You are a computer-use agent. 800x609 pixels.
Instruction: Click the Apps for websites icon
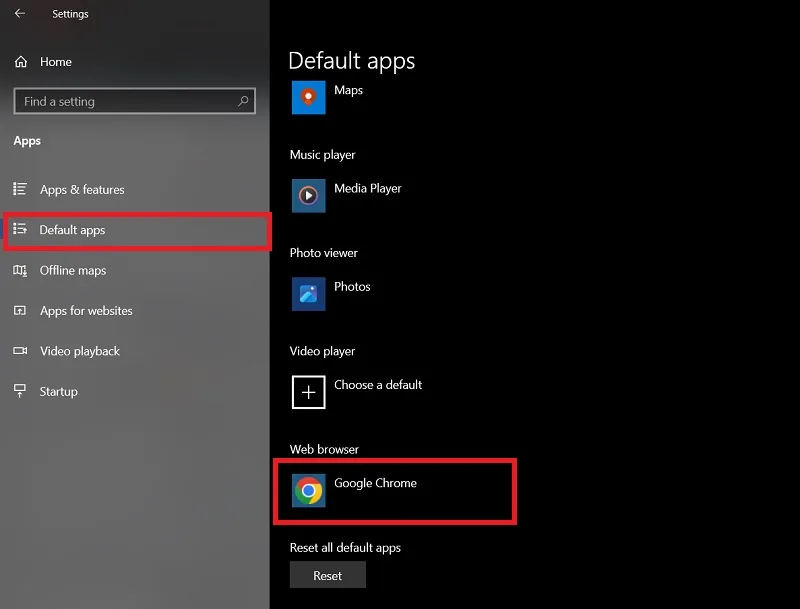tap(20, 311)
